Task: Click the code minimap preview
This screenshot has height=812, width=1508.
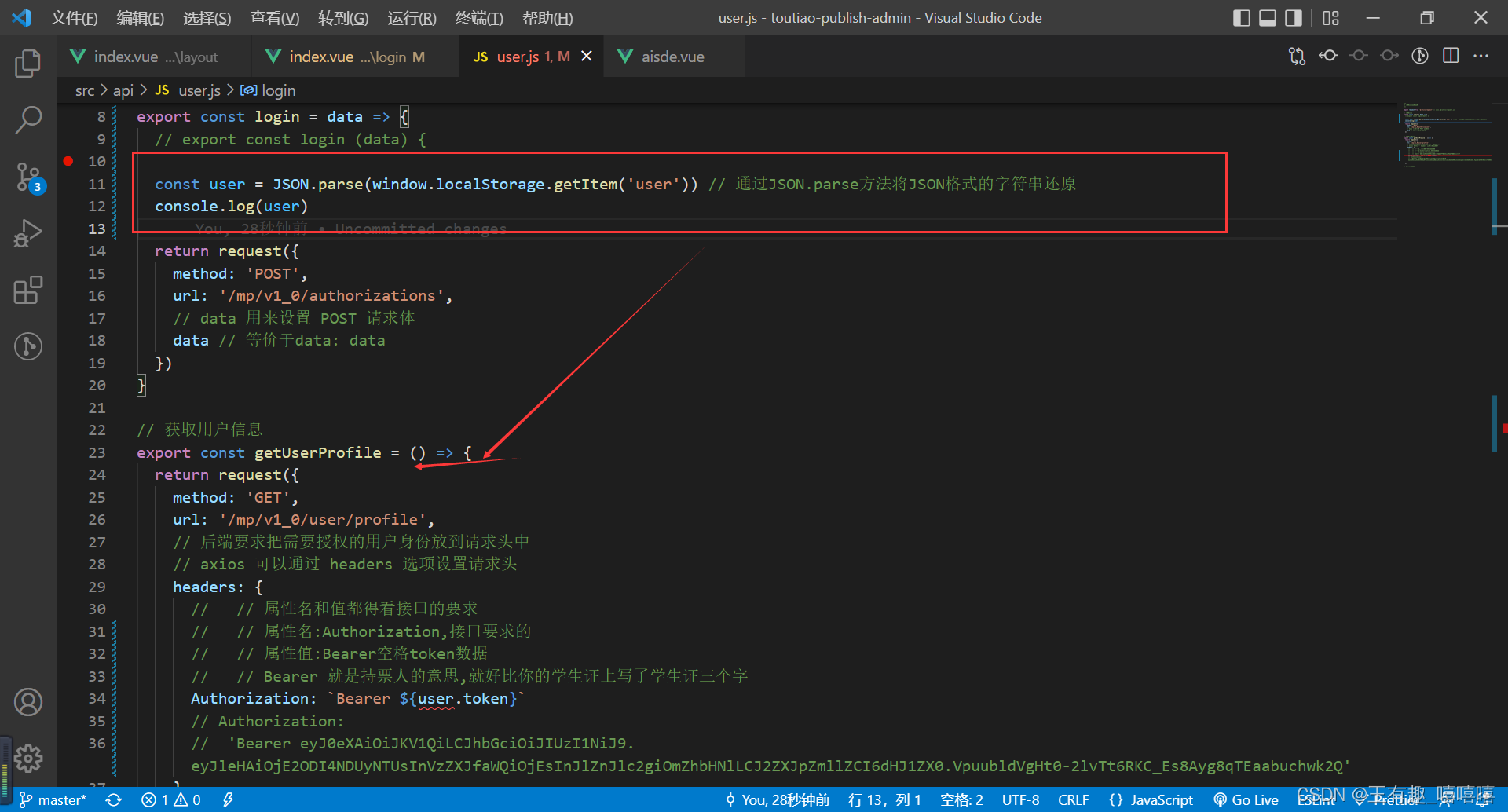Action: click(1445, 134)
